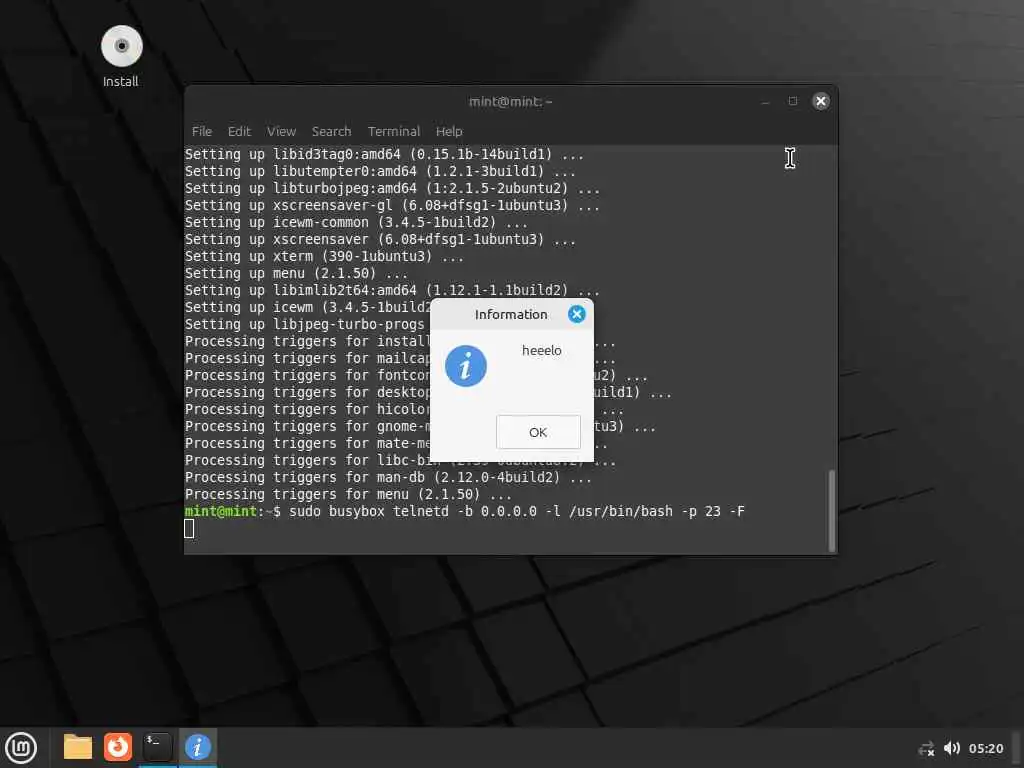Click the Information dialog title

[511, 315]
